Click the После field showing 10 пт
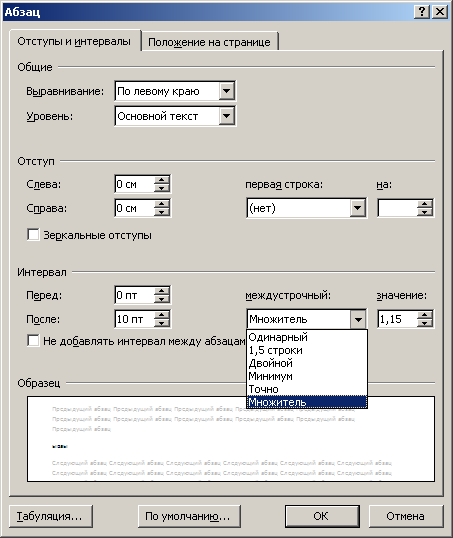453x538 pixels. point(135,319)
